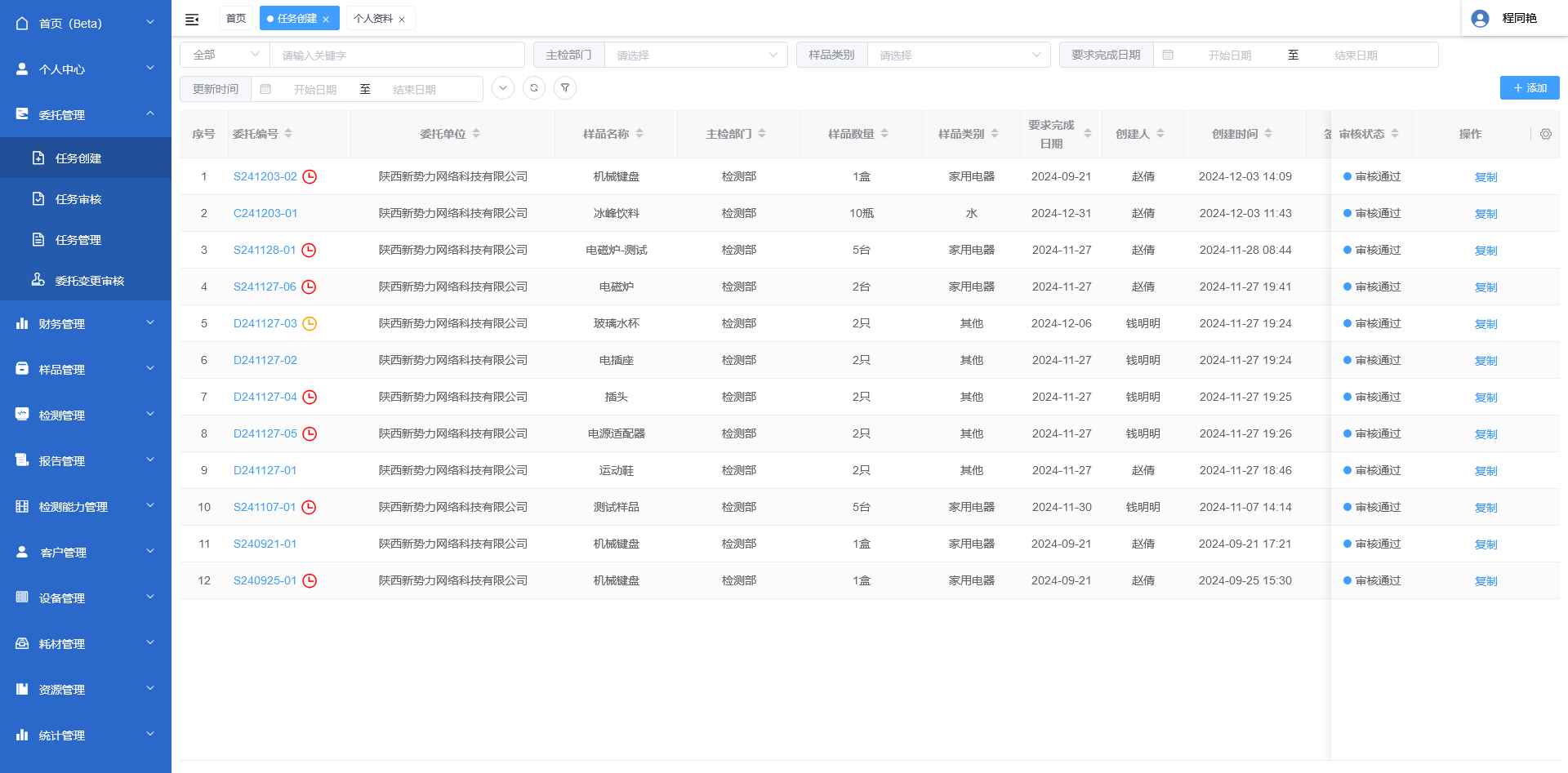
Task: Click the clock icon beside S241107-01
Action: 309,507
